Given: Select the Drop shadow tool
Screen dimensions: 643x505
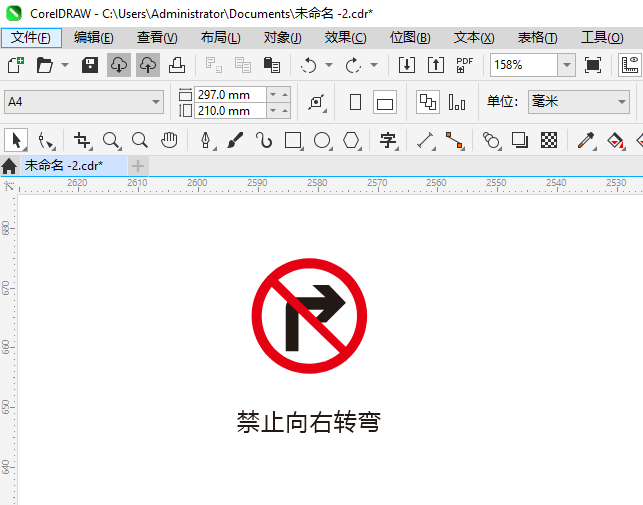Looking at the screenshot, I should (520, 140).
